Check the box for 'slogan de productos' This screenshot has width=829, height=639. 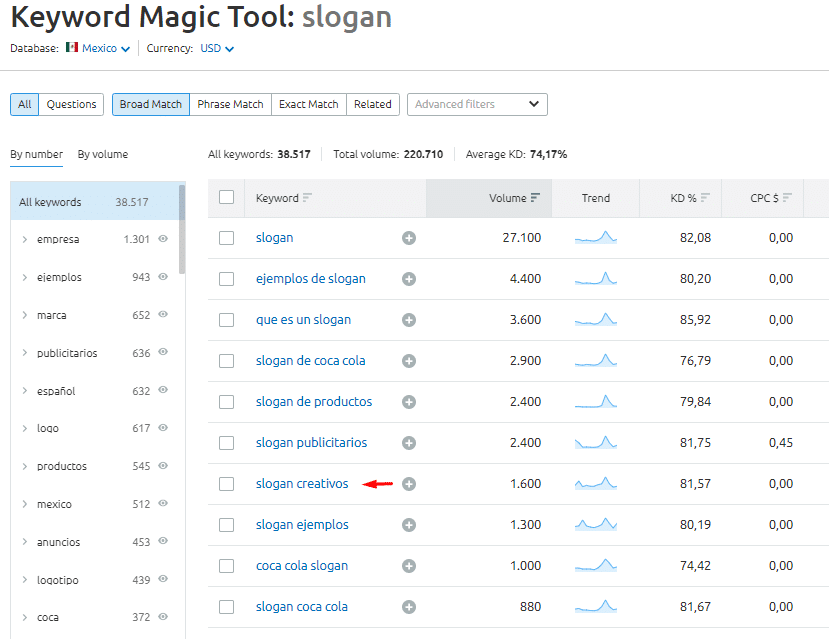226,402
